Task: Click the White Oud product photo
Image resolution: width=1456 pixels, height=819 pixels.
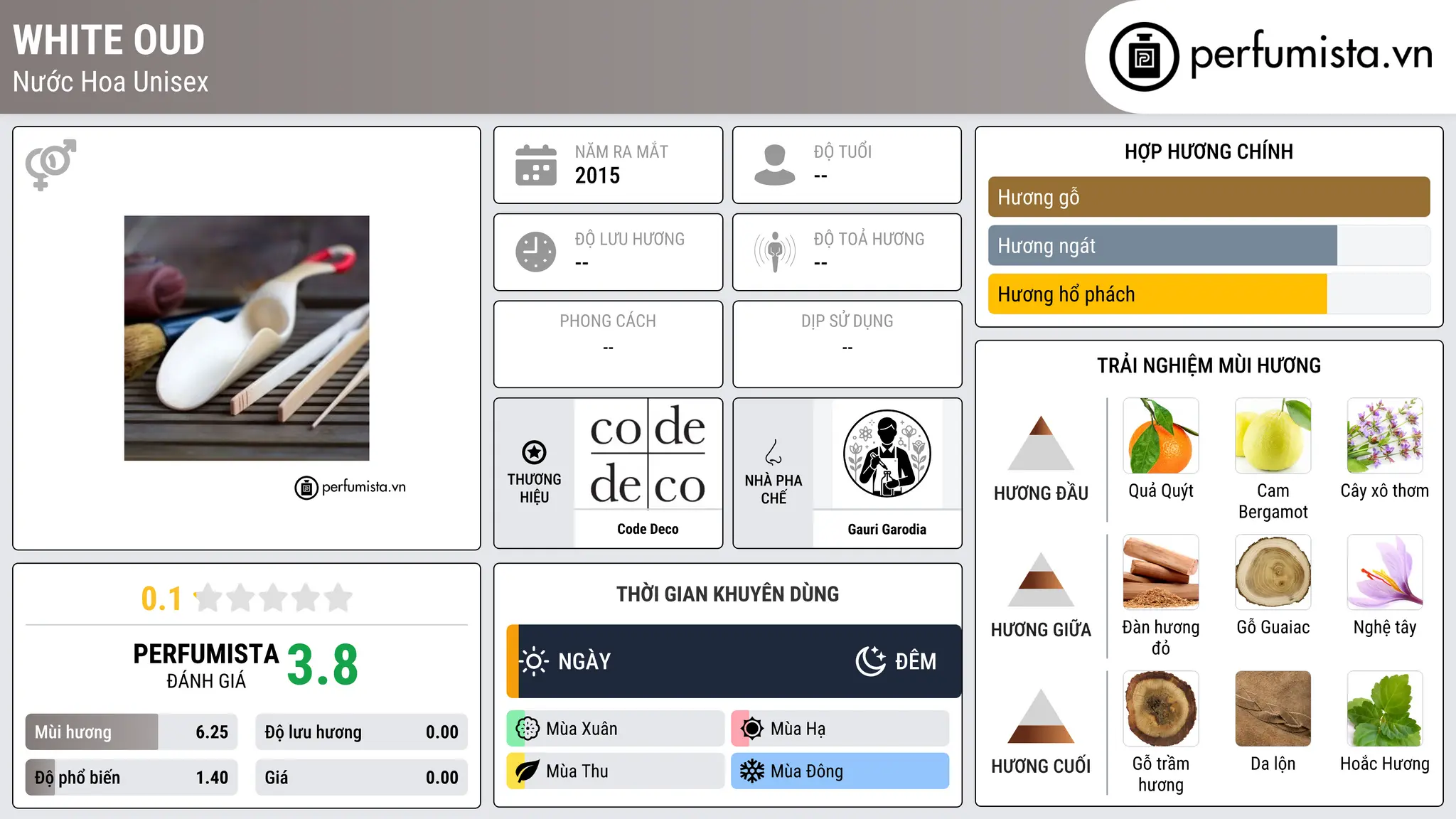Action: coord(247,338)
